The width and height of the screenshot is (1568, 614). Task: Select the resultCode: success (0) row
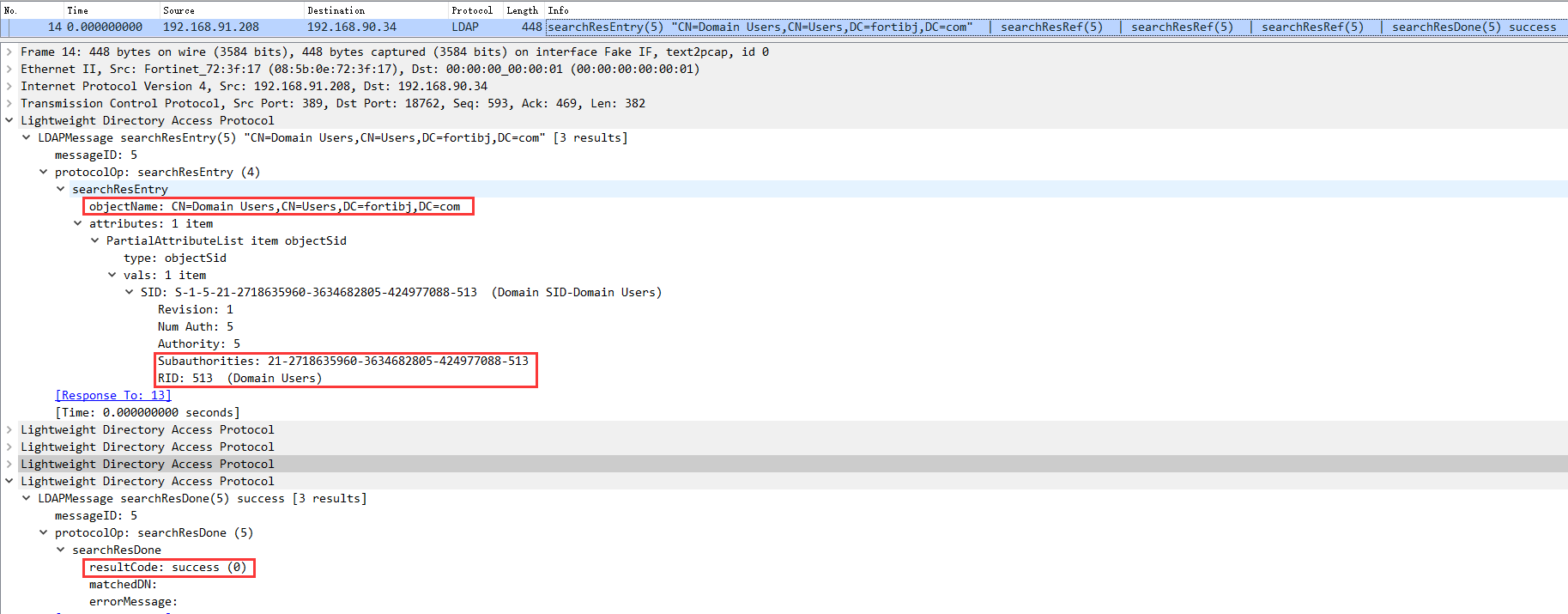(167, 567)
